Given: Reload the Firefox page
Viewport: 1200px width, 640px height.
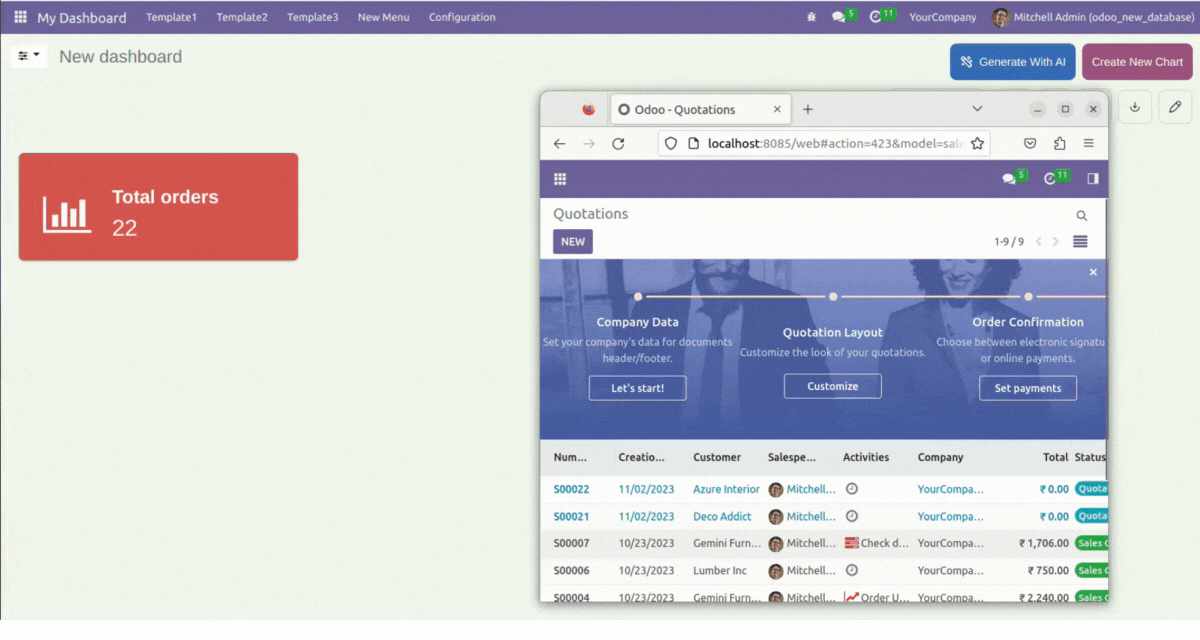Looking at the screenshot, I should click(x=618, y=144).
